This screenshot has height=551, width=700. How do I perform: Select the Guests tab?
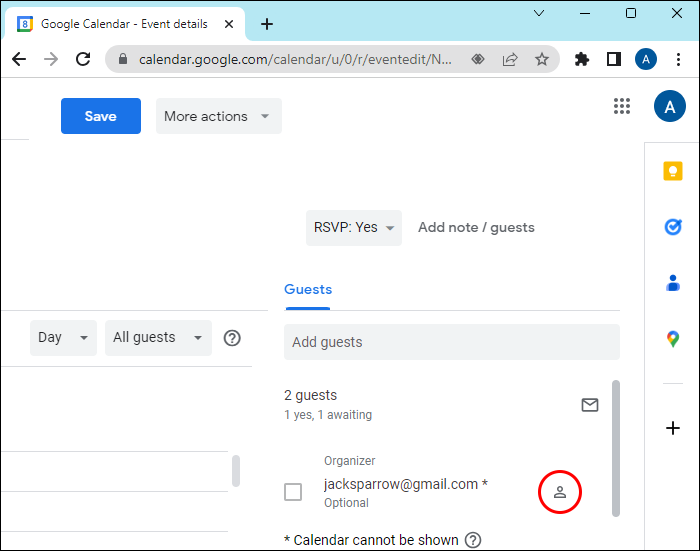point(308,289)
